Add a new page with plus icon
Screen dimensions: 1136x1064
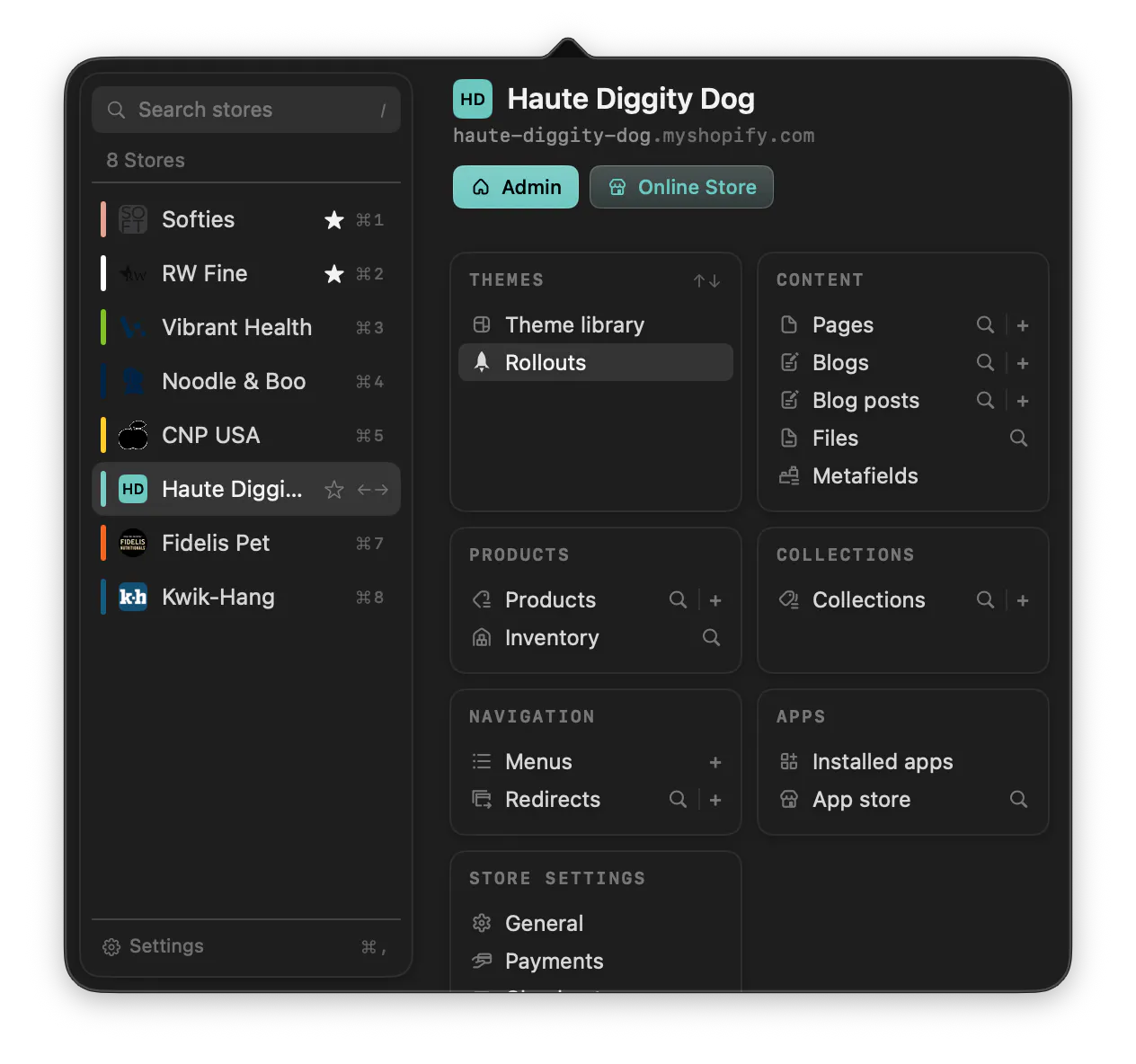pyautogui.click(x=1023, y=325)
